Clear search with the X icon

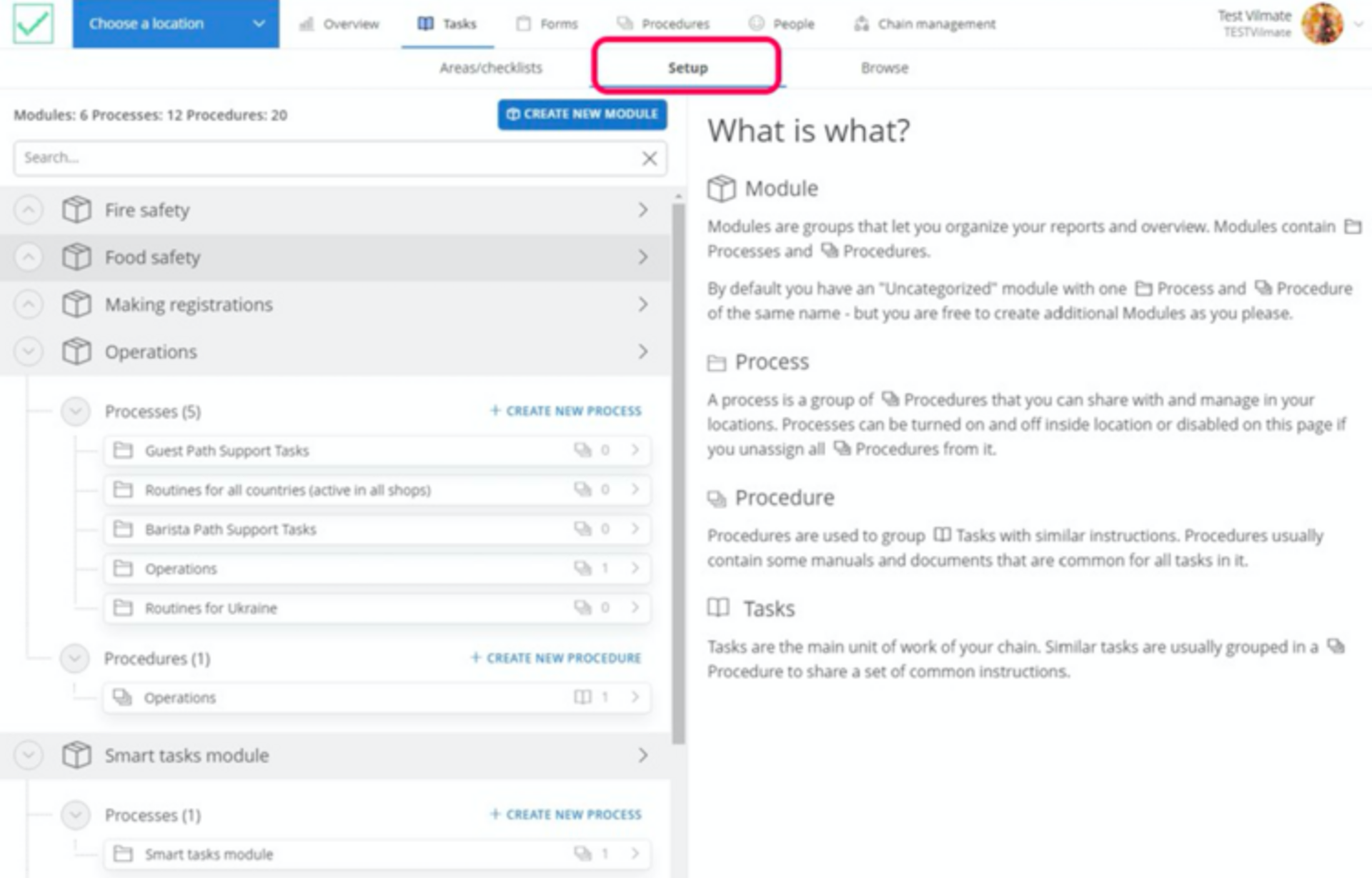649,158
